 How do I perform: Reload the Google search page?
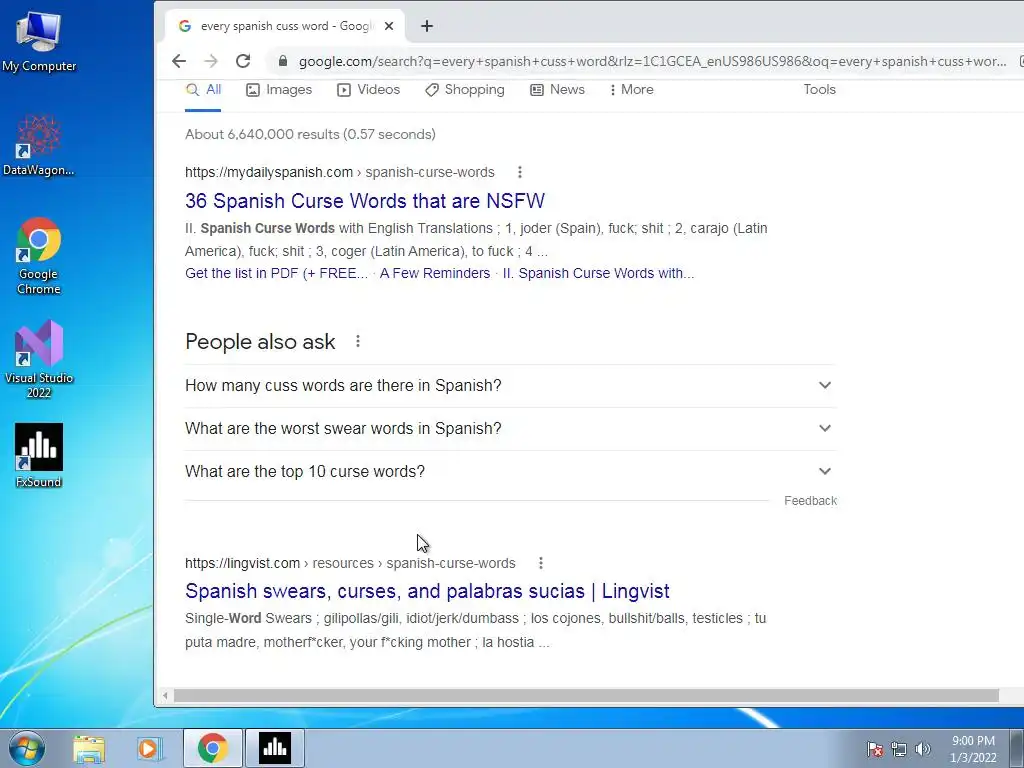coord(243,61)
